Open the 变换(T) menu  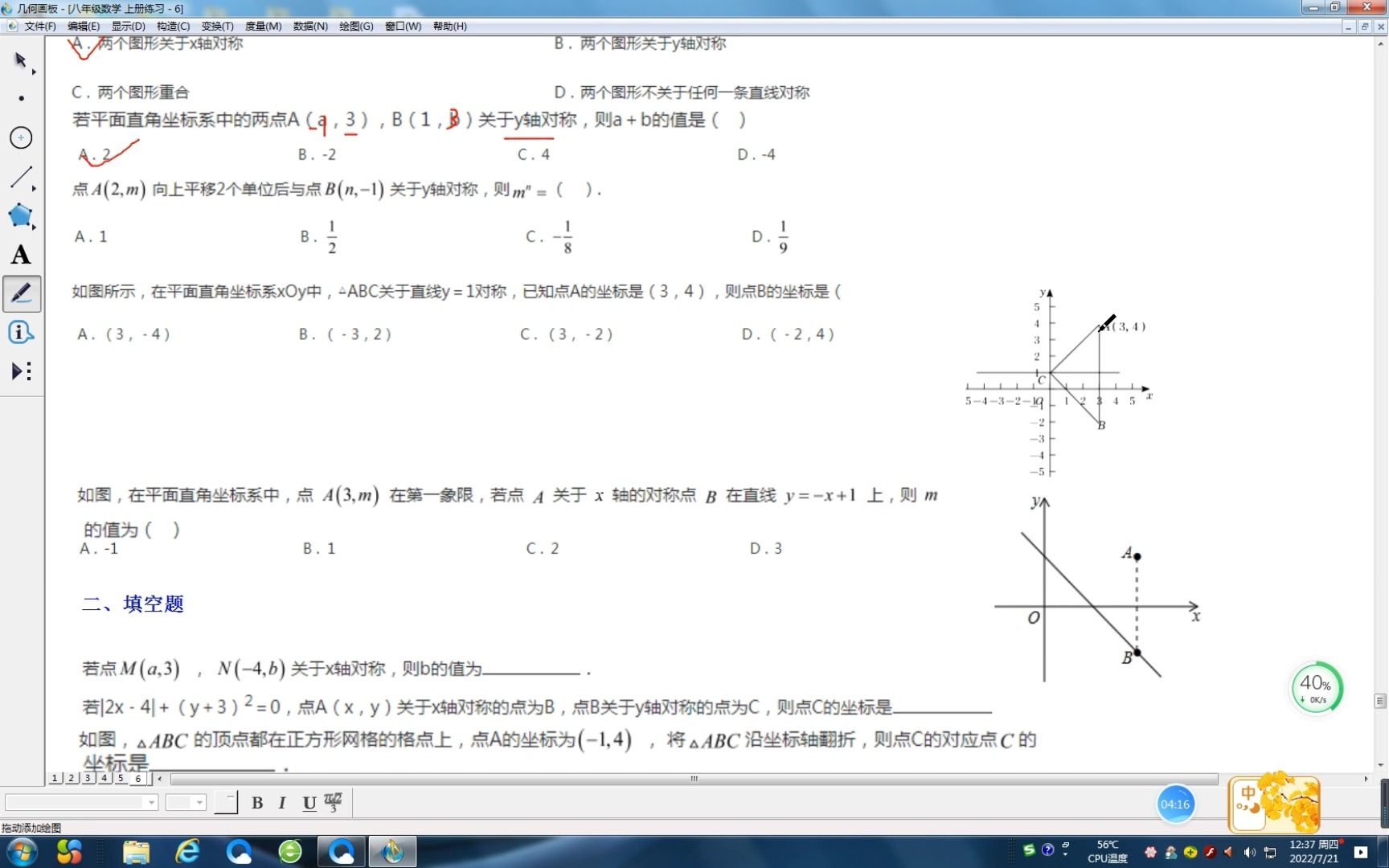pyautogui.click(x=217, y=26)
